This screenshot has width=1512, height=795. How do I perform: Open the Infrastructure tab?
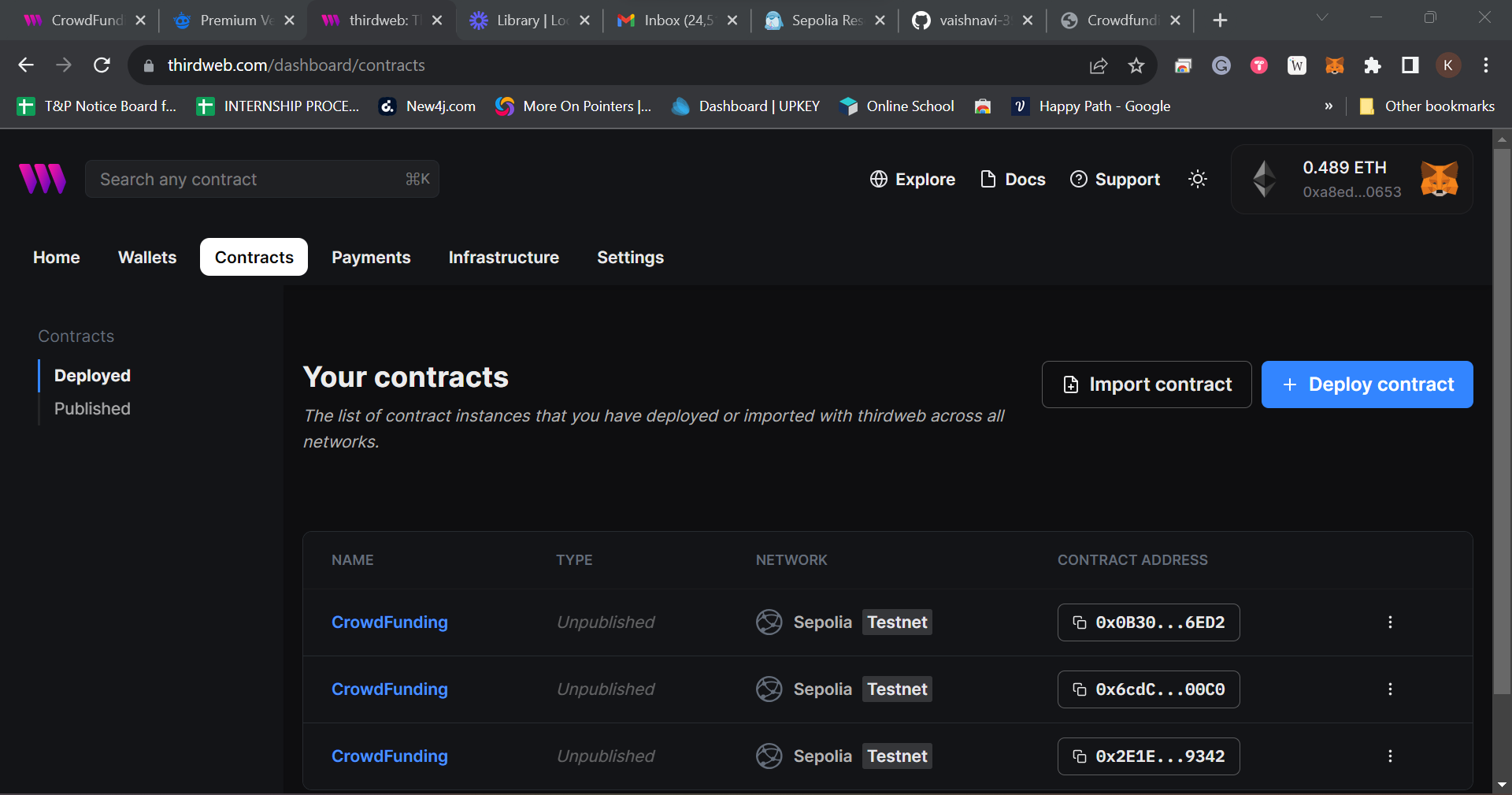[504, 257]
